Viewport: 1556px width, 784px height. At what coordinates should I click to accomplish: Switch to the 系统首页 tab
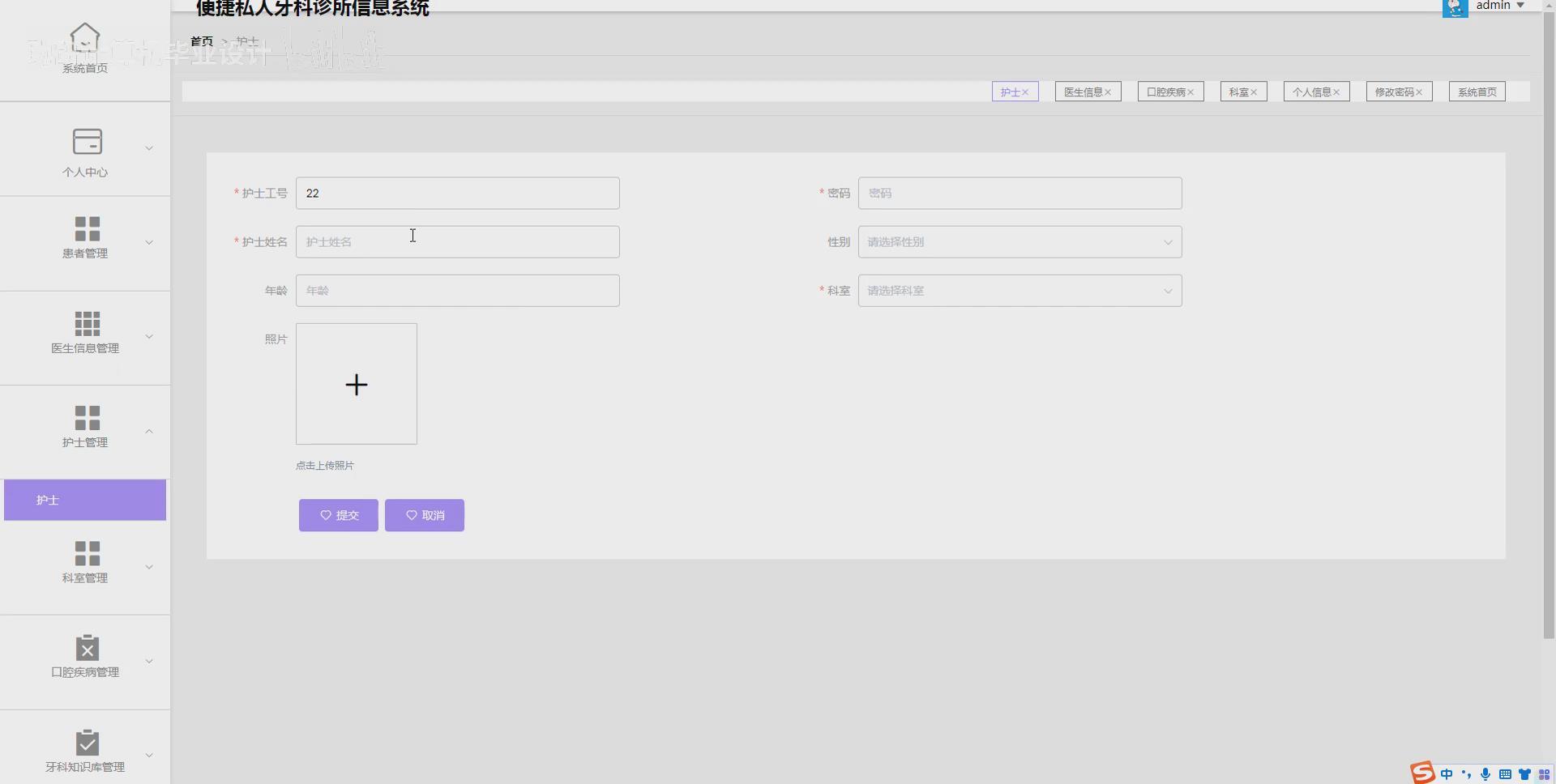pos(1477,92)
